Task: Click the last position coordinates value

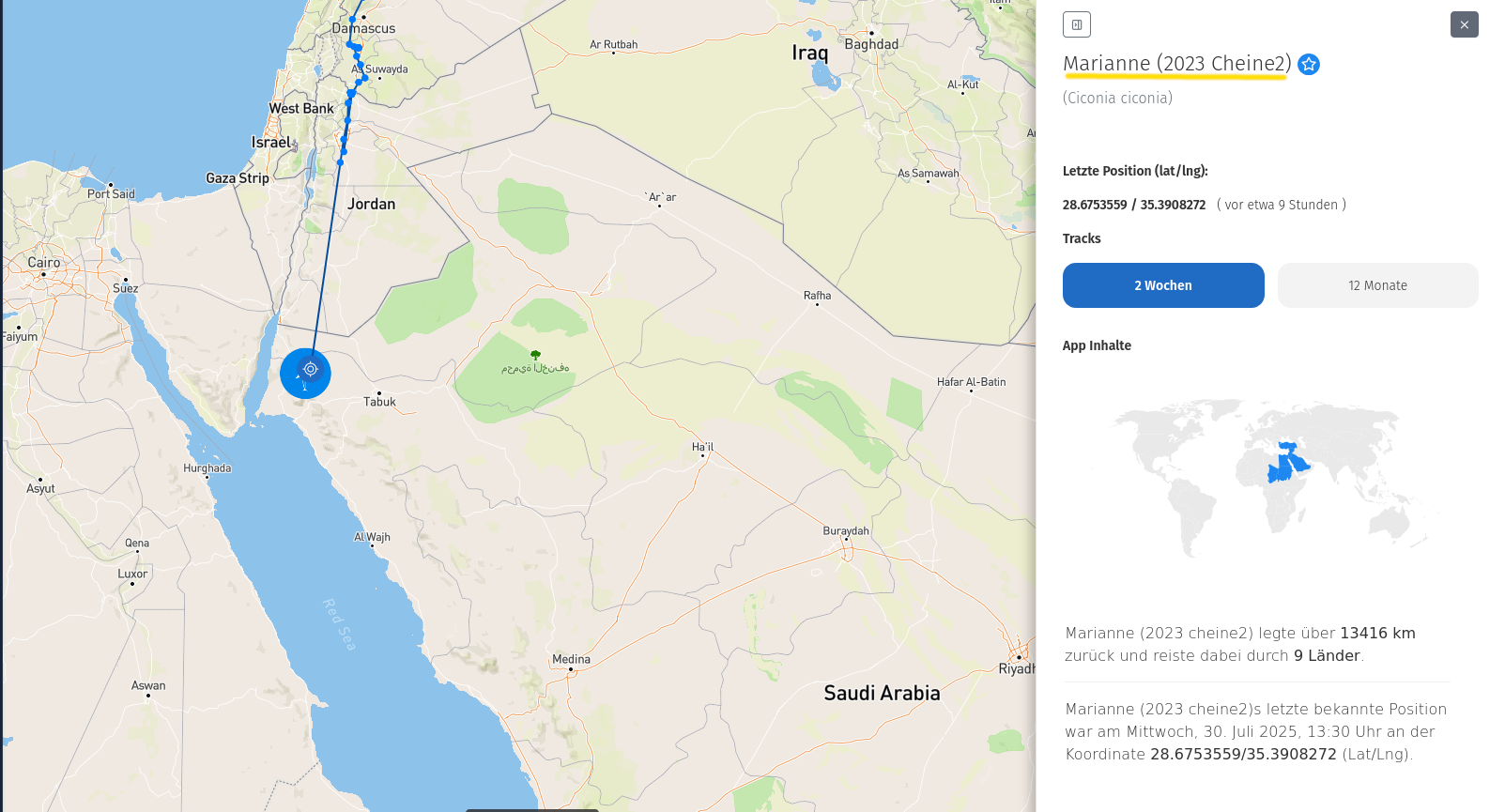Action: tap(1133, 205)
